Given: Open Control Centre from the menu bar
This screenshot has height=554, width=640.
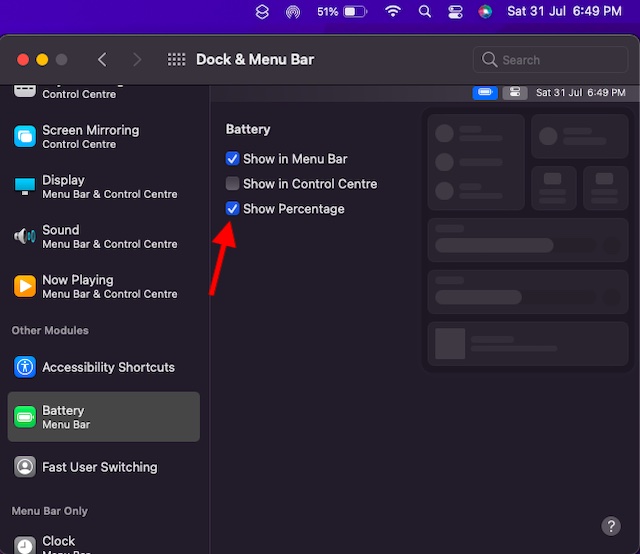Looking at the screenshot, I should click(455, 11).
